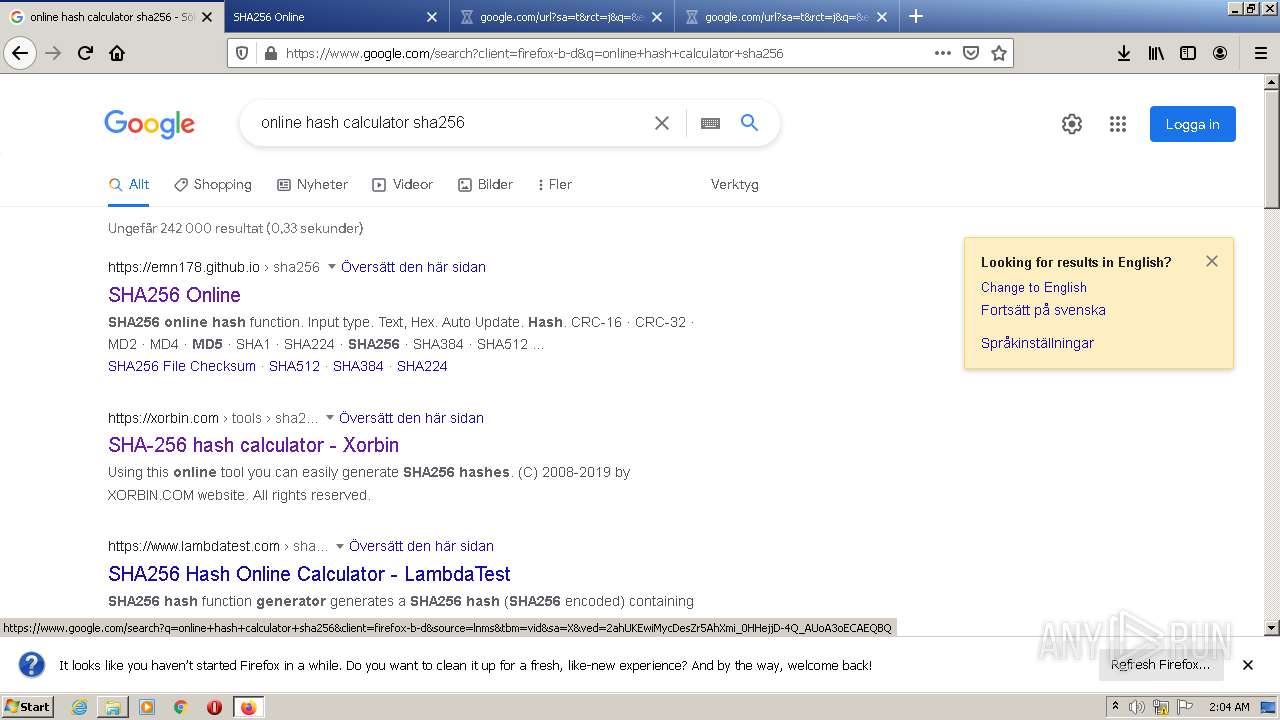Open Google on-screen keyboard input tool

[710, 123]
